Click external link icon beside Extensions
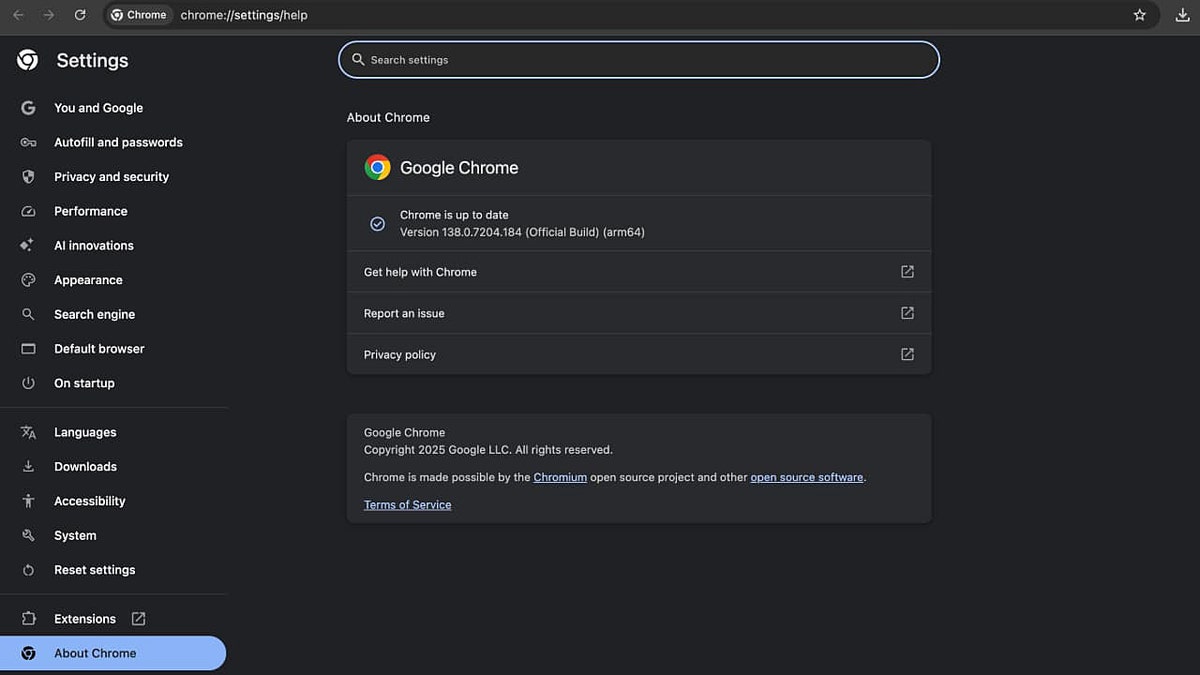The height and width of the screenshot is (675, 1200). tap(138, 618)
